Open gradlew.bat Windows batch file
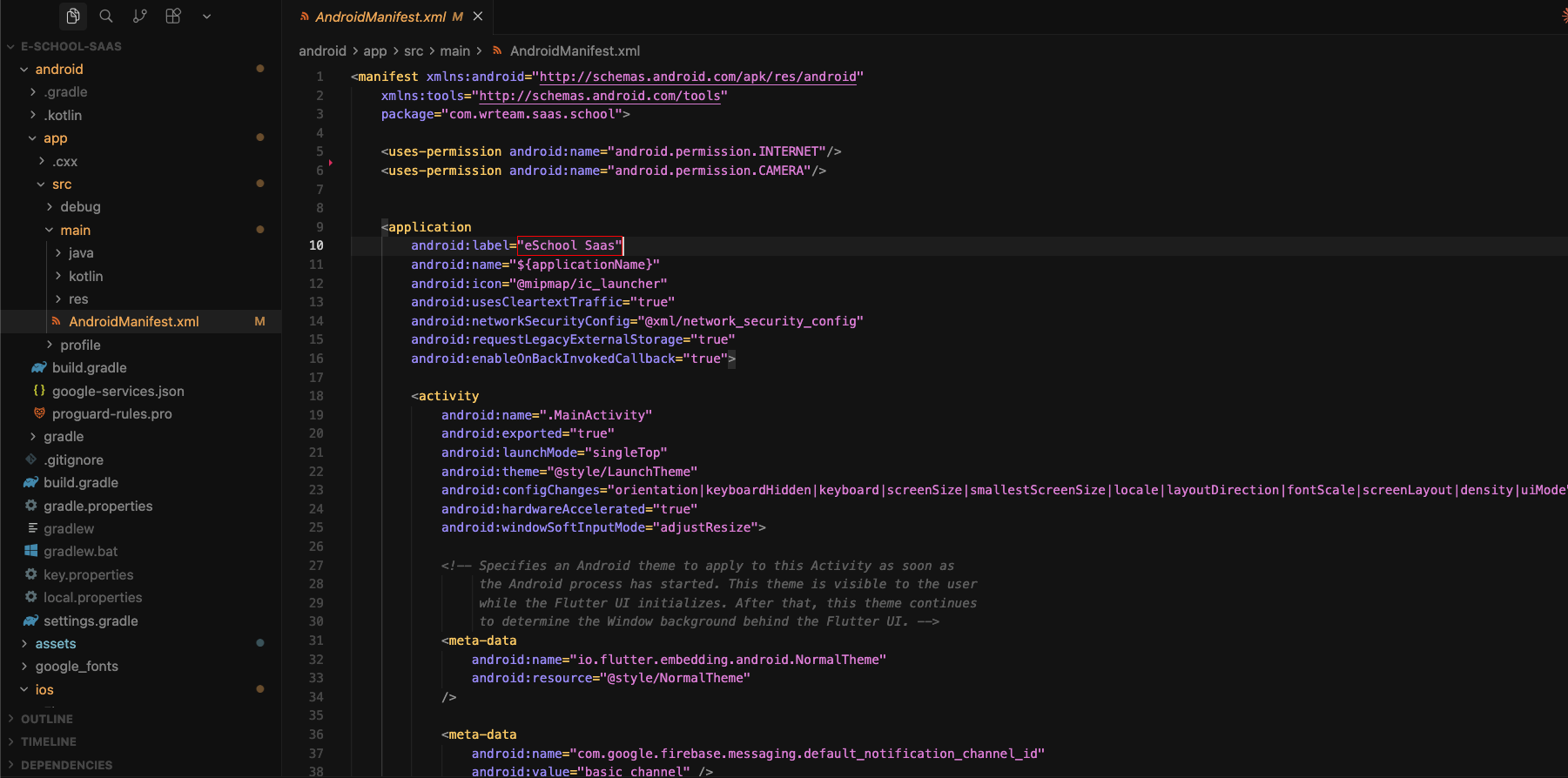1568x778 pixels. [80, 551]
